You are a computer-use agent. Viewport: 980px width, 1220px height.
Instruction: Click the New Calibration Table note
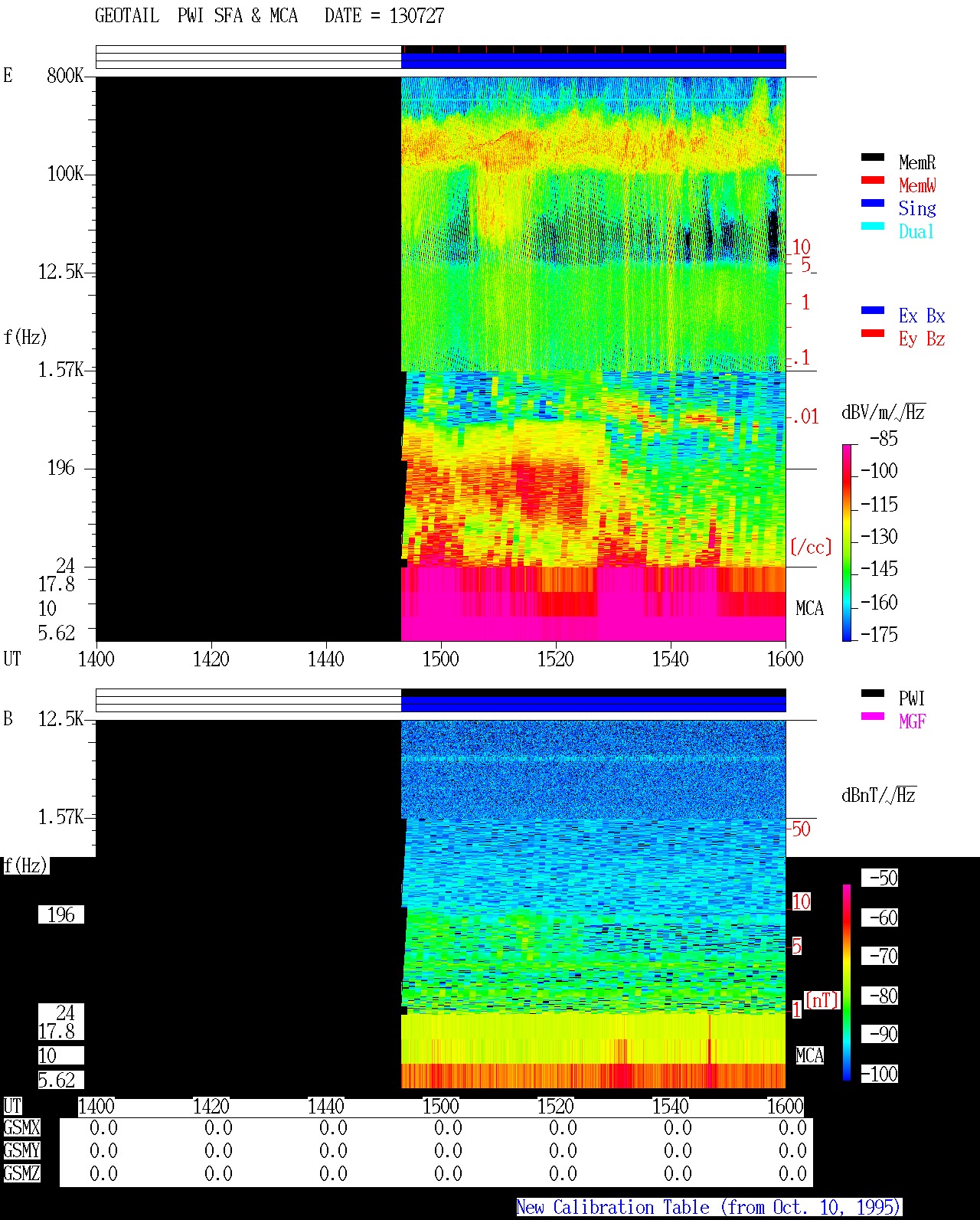[x=709, y=1208]
